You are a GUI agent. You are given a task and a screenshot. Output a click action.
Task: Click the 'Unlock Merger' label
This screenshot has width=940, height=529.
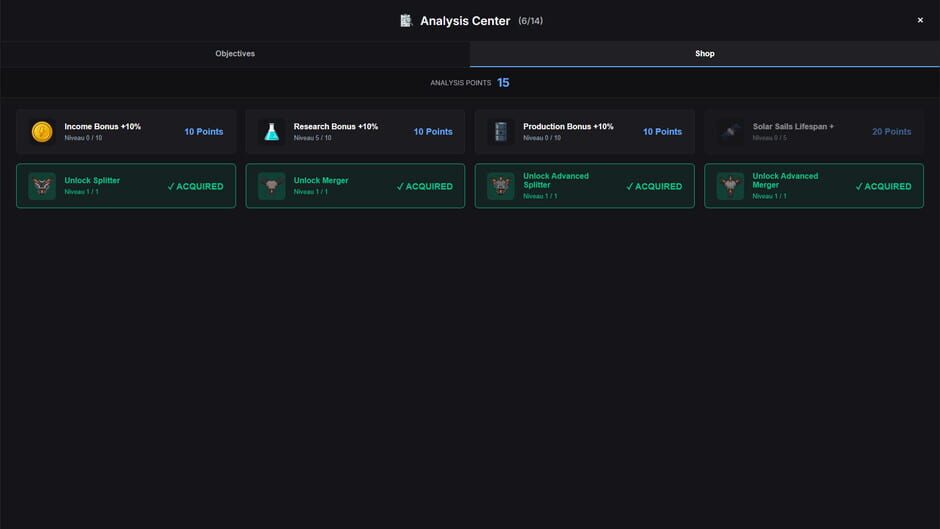click(321, 181)
